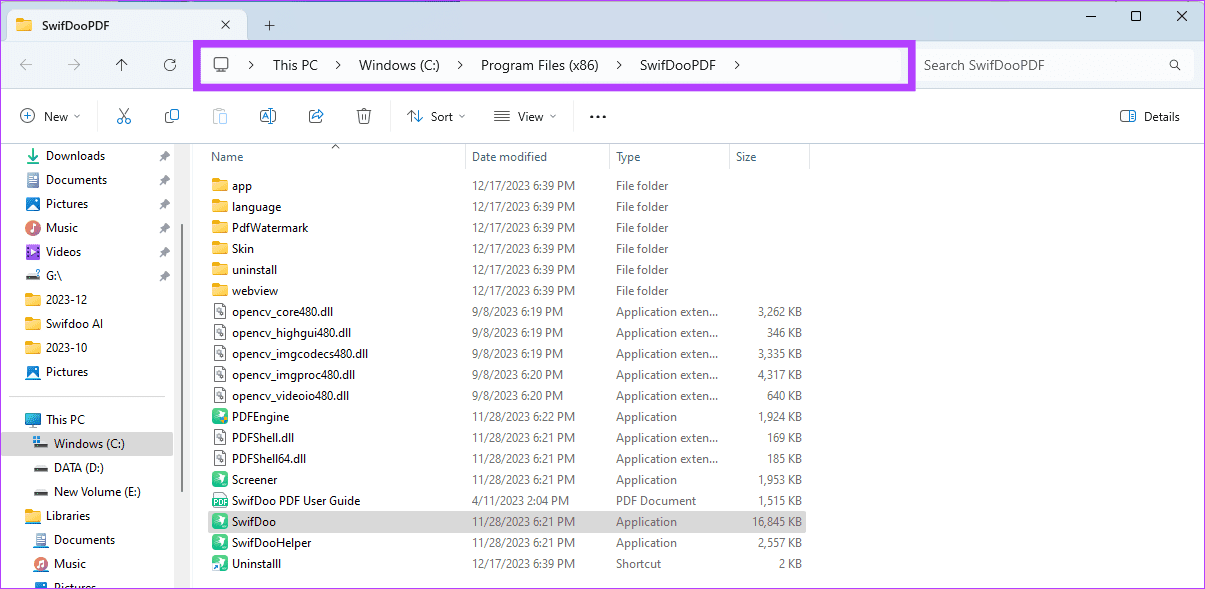Screen dimensions: 1205x589
Task: Open the View options dropdown
Action: (x=524, y=116)
